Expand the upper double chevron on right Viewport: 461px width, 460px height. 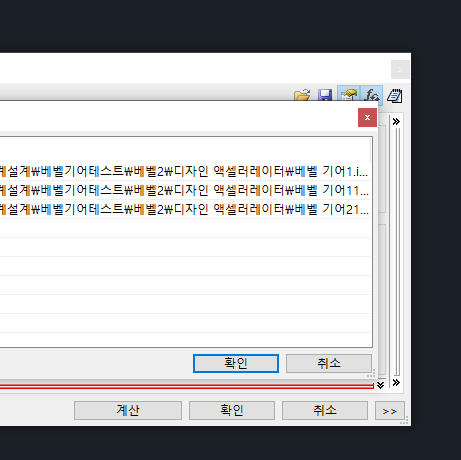pos(396,121)
